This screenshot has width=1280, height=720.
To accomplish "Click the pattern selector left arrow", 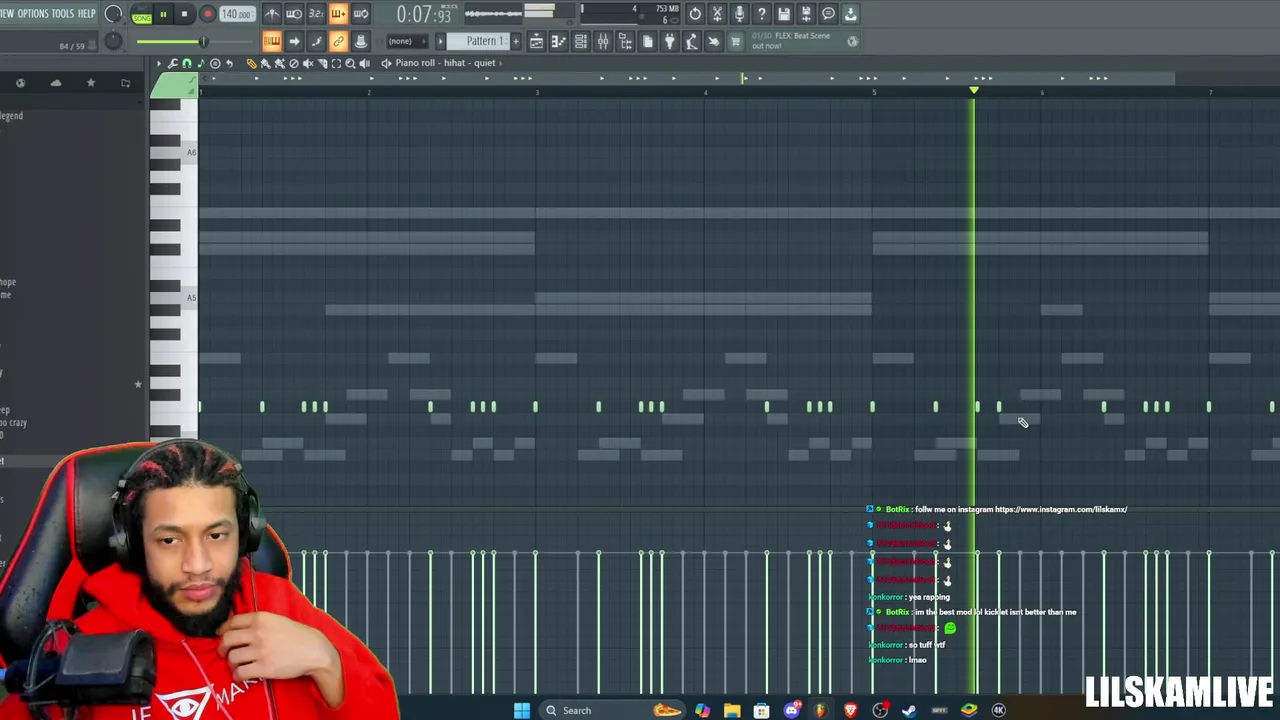I will click(x=440, y=41).
